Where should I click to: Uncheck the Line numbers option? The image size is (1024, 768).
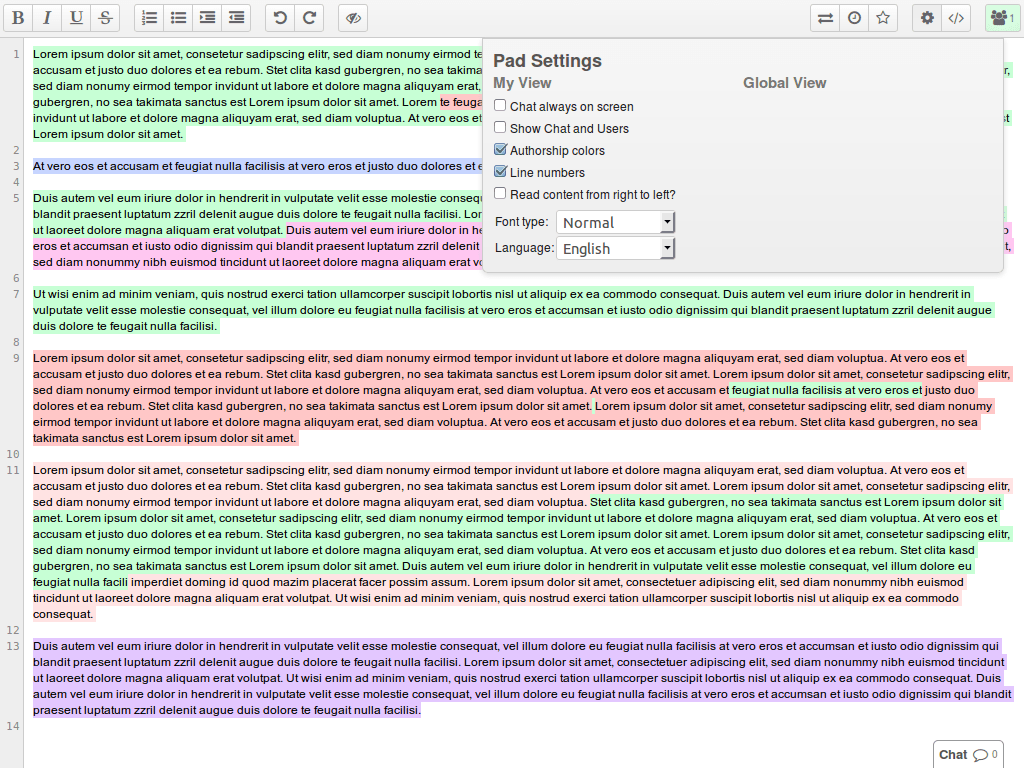[x=500, y=171]
